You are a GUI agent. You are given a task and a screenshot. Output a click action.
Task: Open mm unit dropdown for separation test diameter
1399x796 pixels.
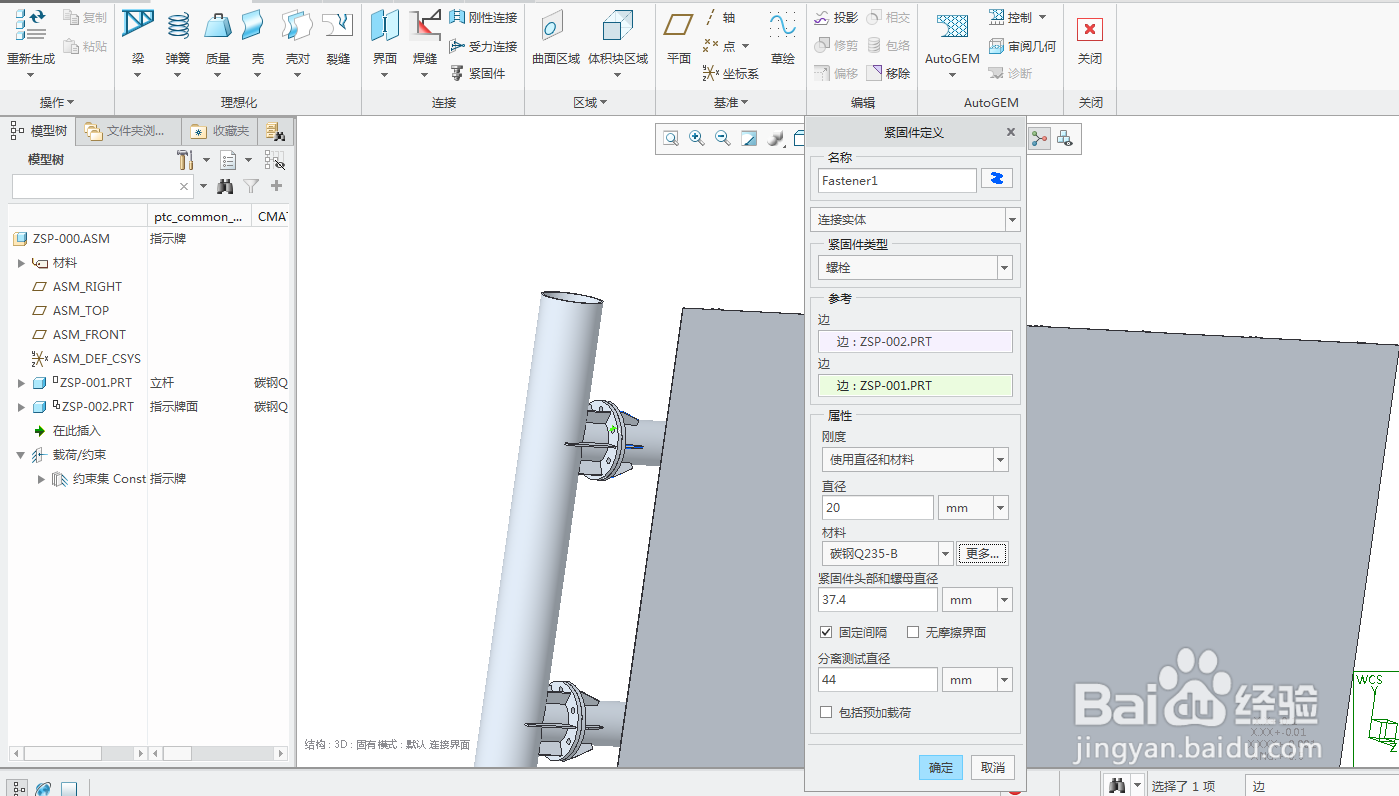[x=1005, y=680]
